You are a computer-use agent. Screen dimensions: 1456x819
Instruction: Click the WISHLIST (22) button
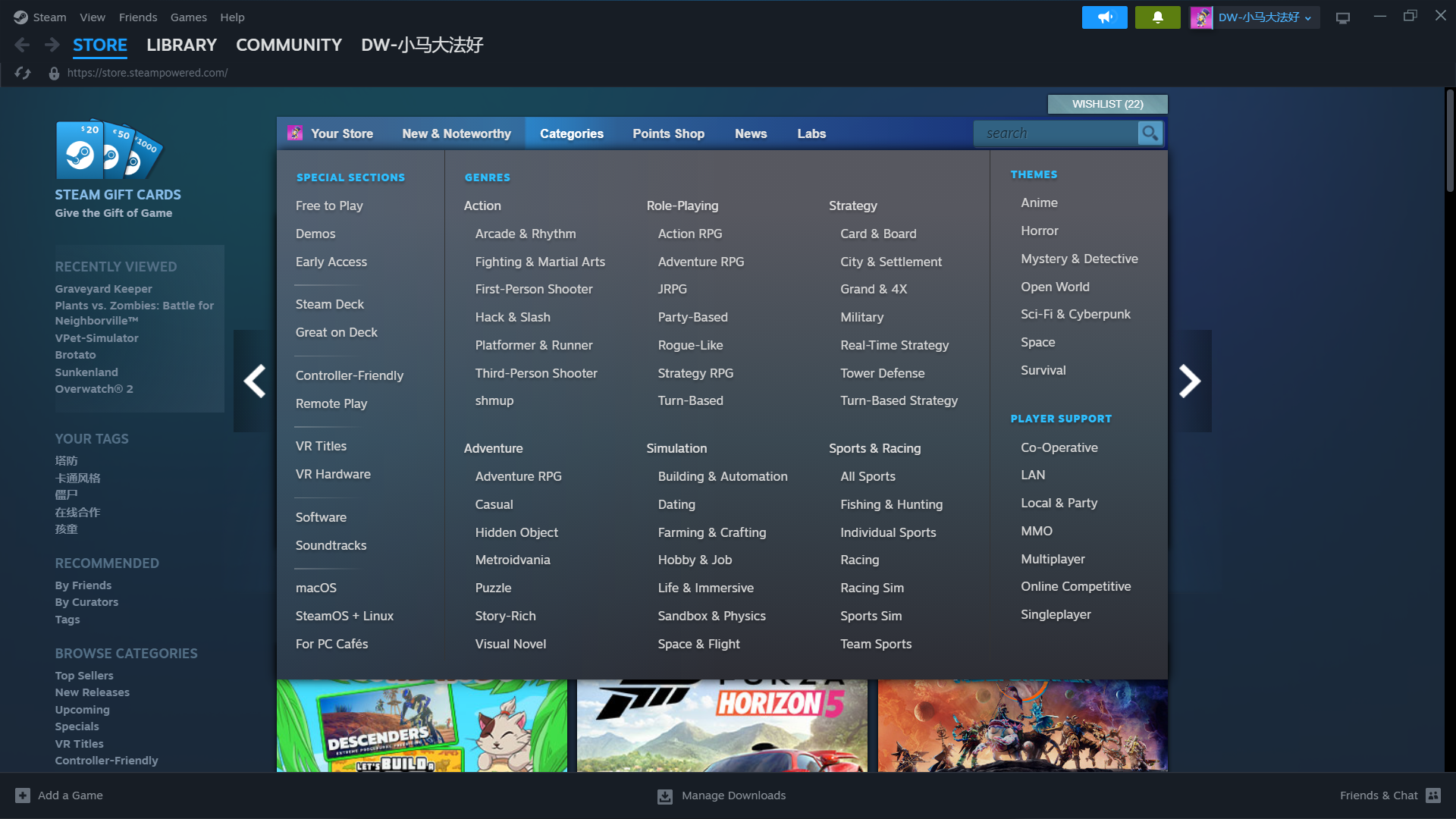point(1107,104)
